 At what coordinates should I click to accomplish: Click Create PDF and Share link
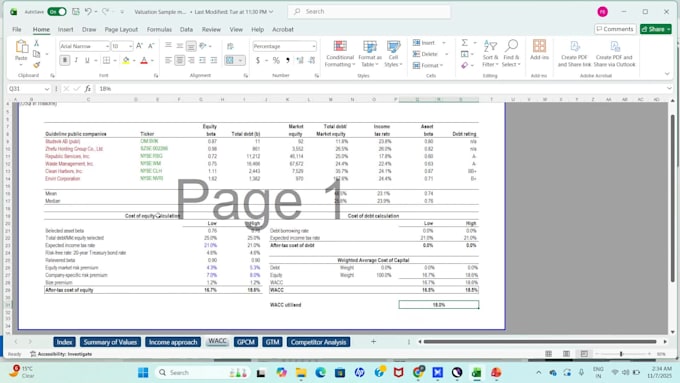point(574,53)
